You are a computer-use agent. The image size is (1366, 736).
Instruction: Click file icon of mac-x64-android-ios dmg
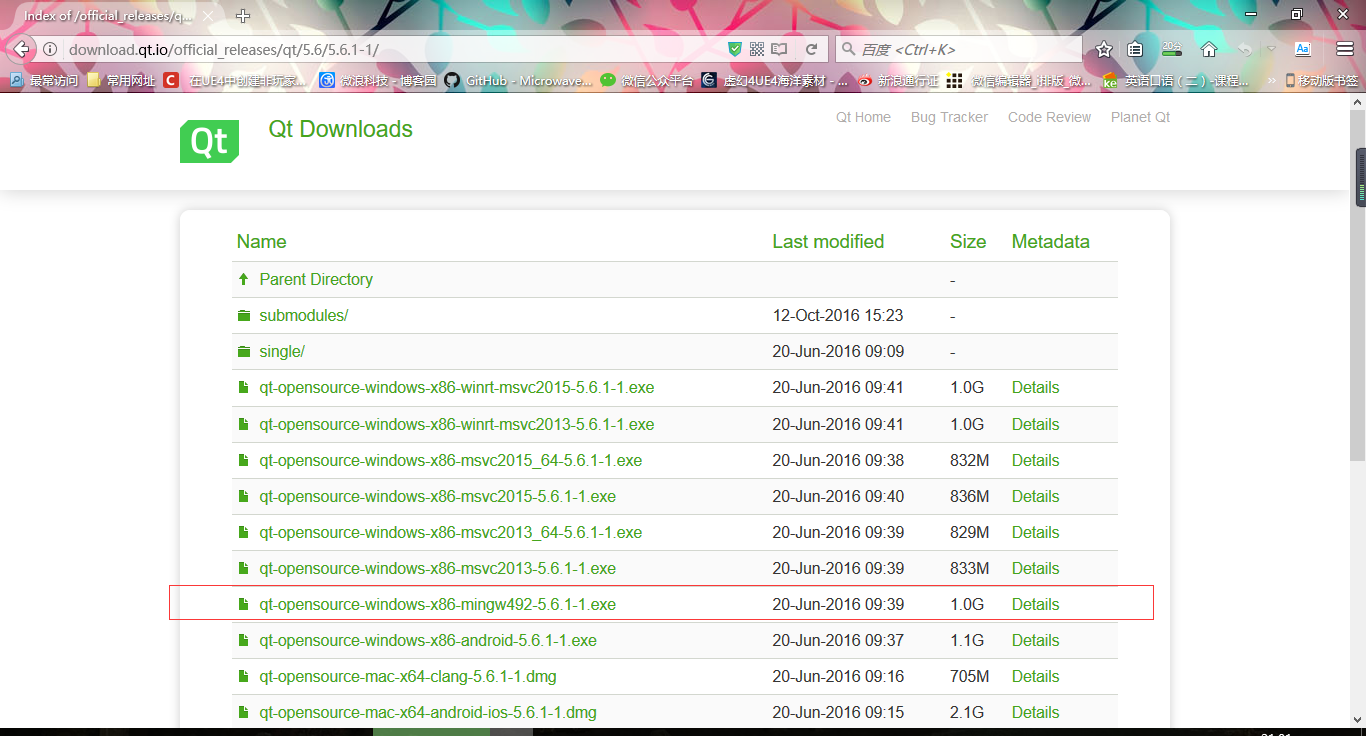pos(243,713)
